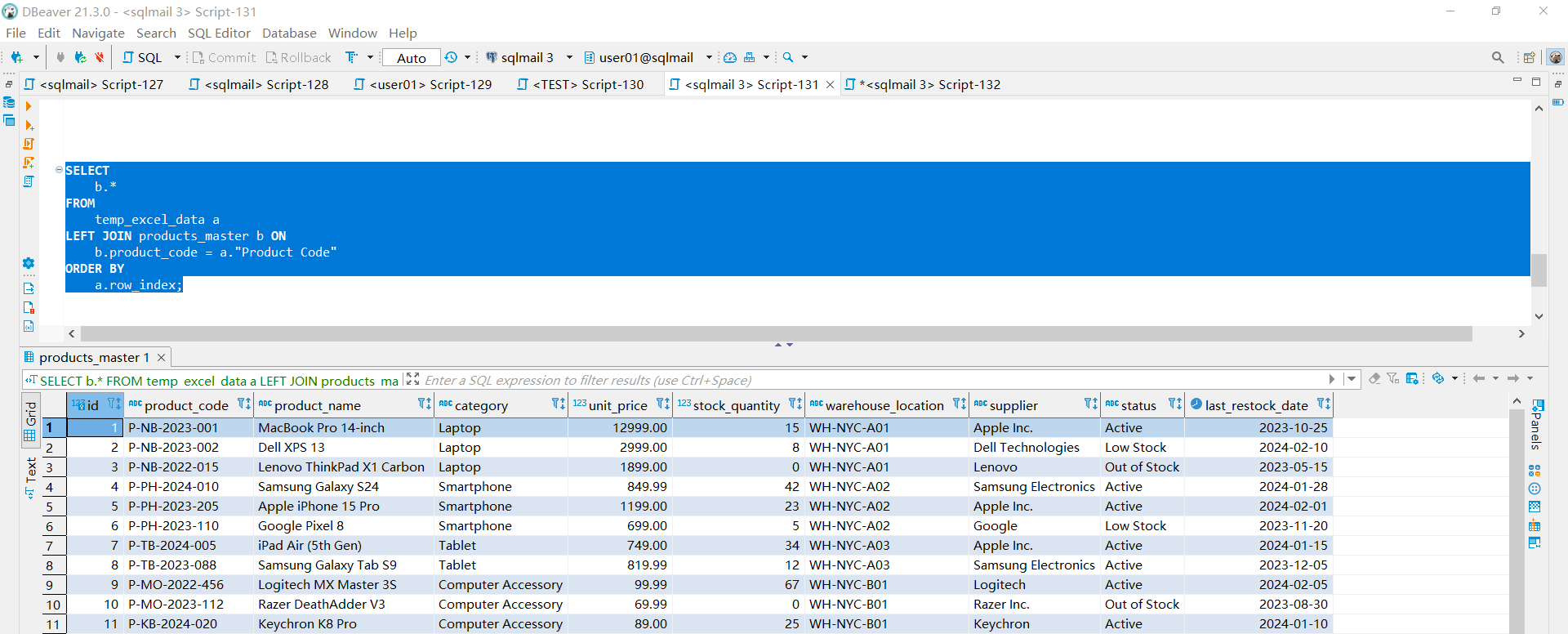The width and height of the screenshot is (1568, 634).
Task: Switch the result view to Grid mode
Action: [x=31, y=421]
